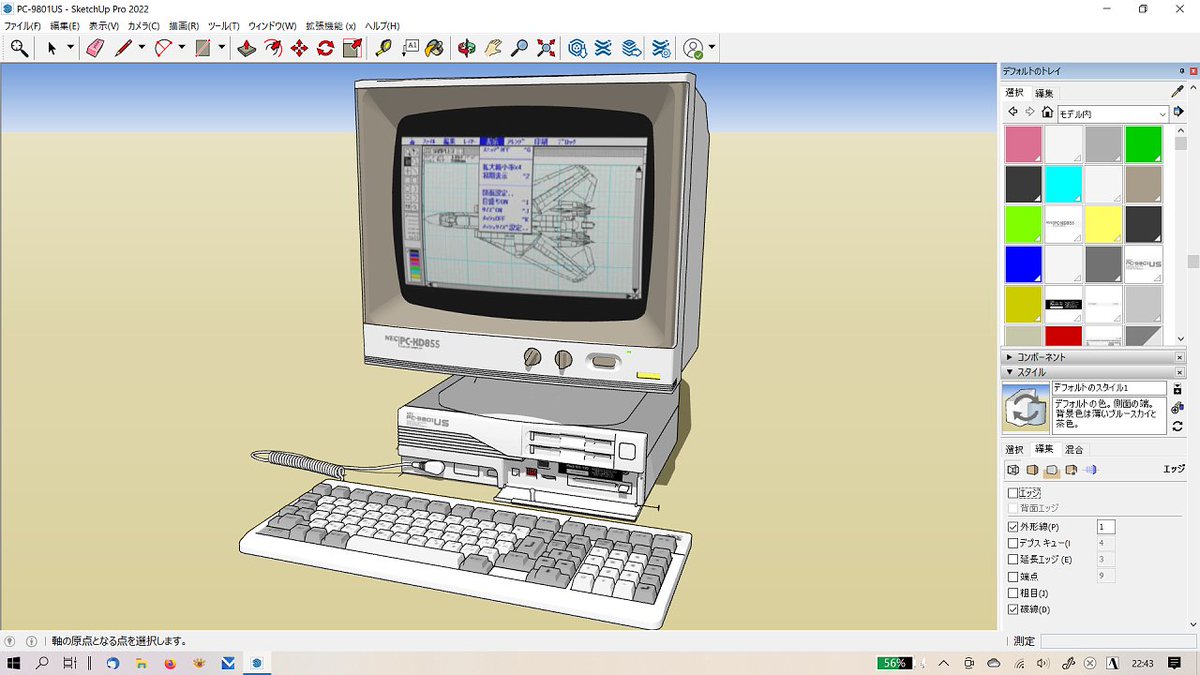The height and width of the screenshot is (675, 1200).
Task: Select the Zoom Extents search tool
Action: click(19, 47)
